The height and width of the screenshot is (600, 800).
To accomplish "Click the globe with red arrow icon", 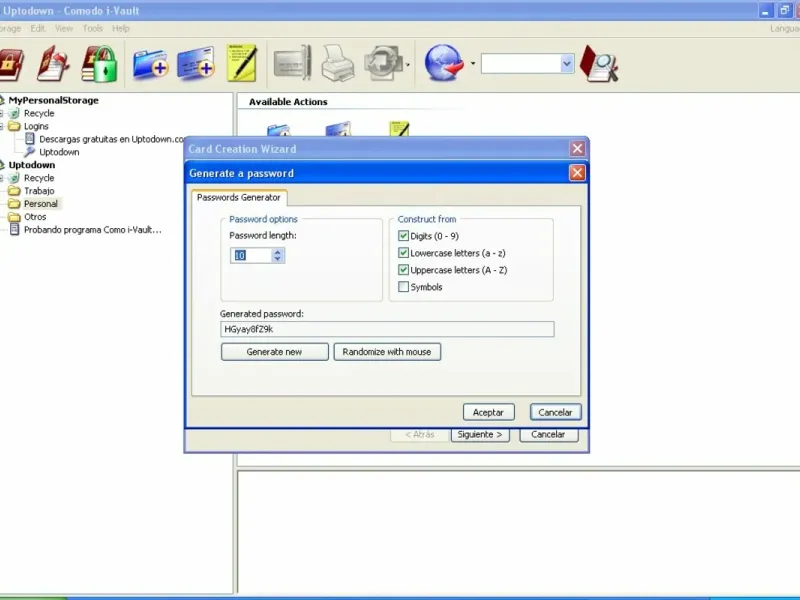I will coord(444,63).
